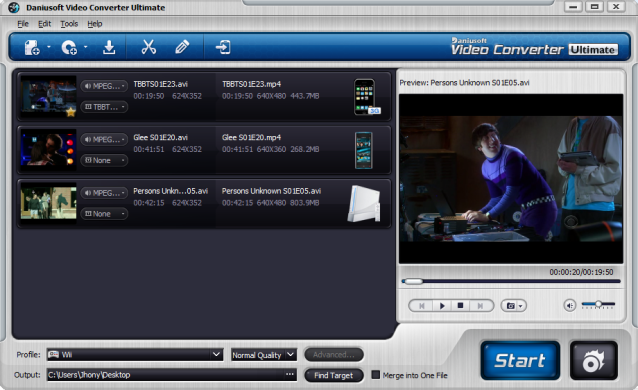
Task: Click the flame burn button beside Start
Action: pyautogui.click(x=594, y=361)
